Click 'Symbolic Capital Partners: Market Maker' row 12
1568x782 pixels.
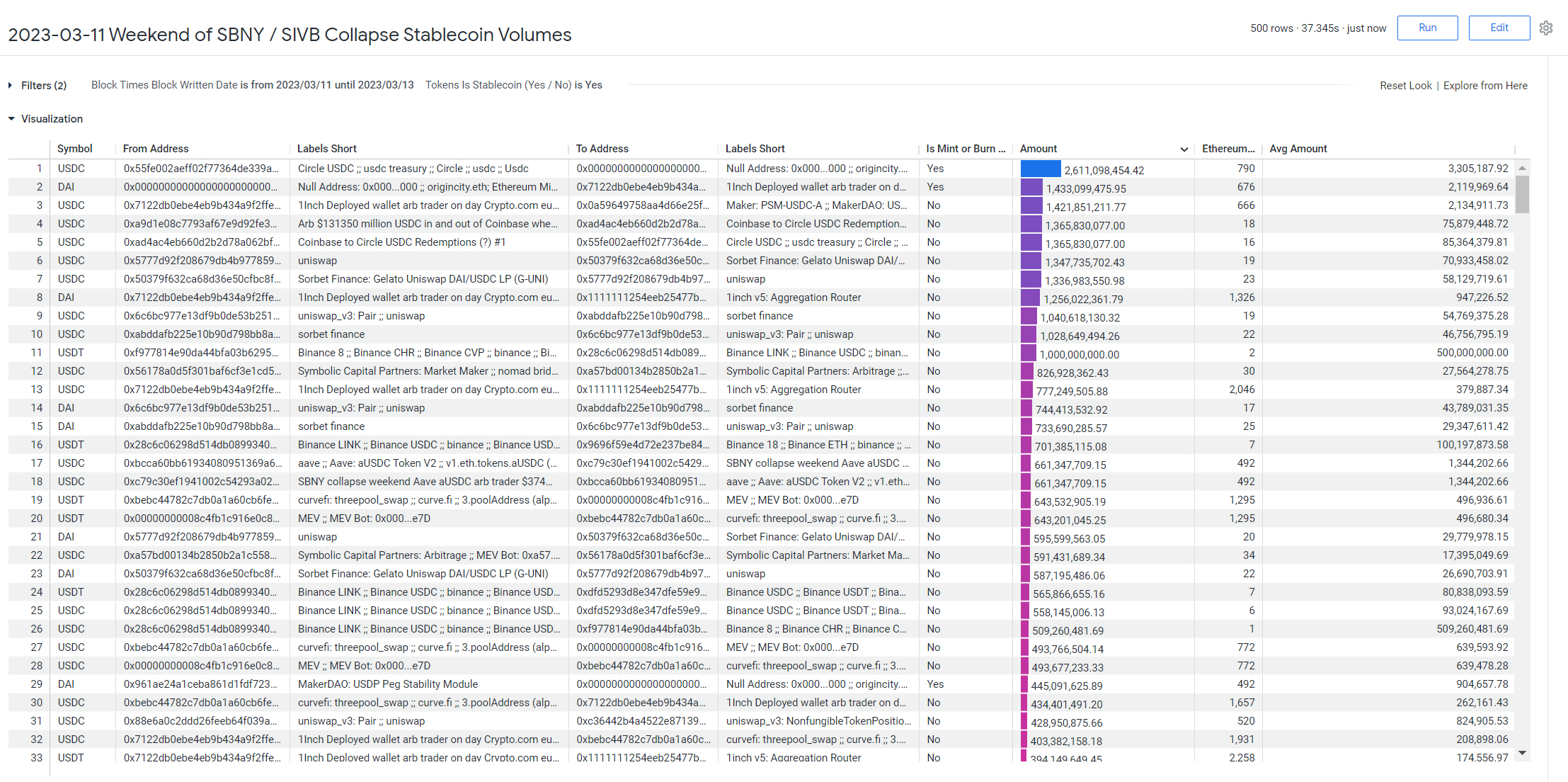(428, 371)
